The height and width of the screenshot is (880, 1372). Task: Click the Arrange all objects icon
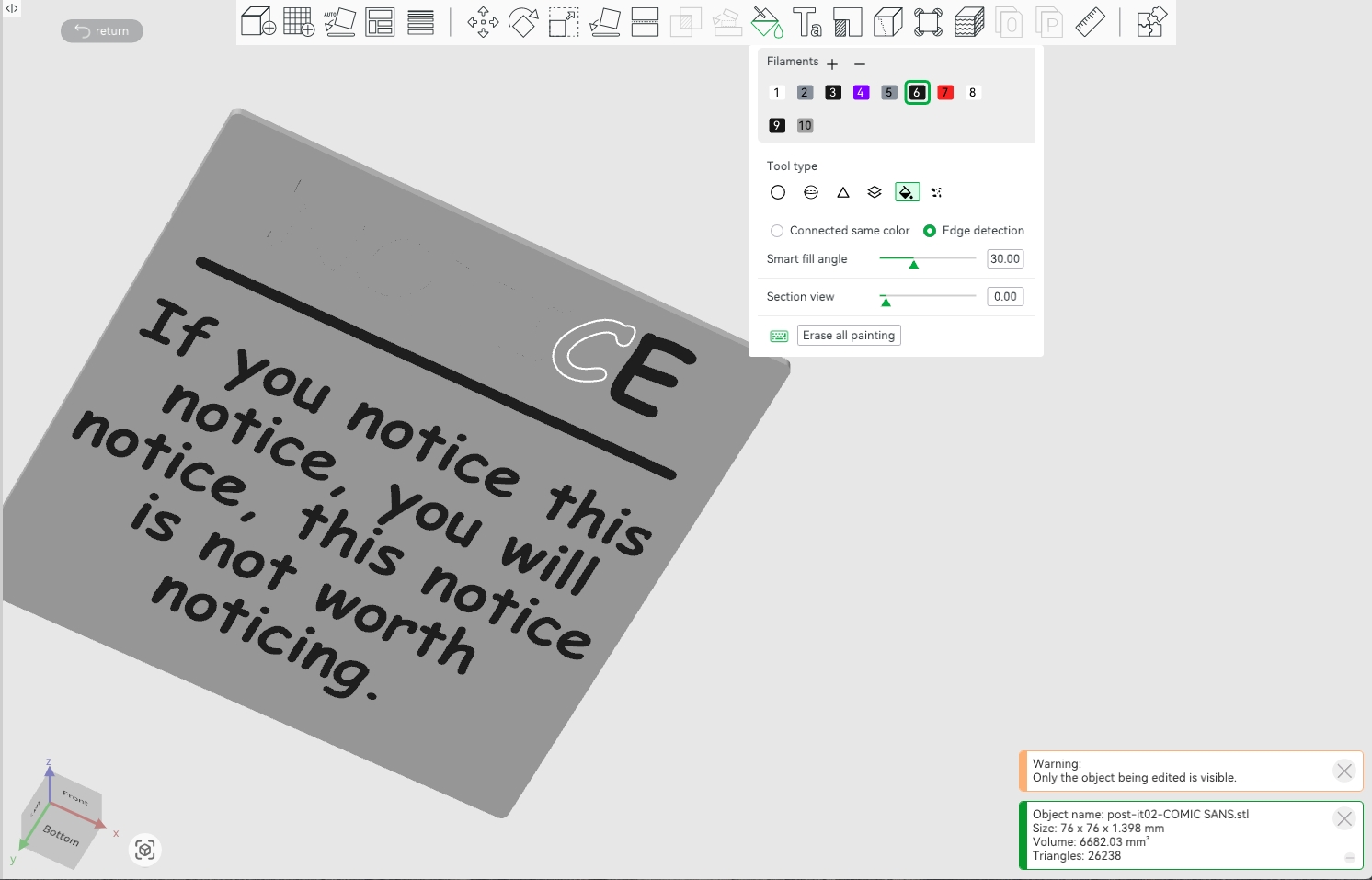pyautogui.click(x=380, y=21)
